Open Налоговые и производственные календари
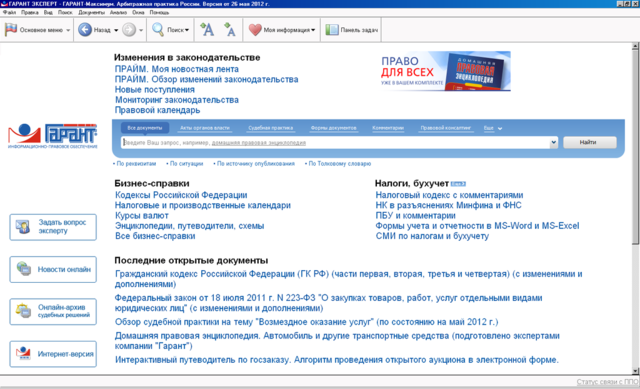This screenshot has width=640, height=389. click(203, 205)
